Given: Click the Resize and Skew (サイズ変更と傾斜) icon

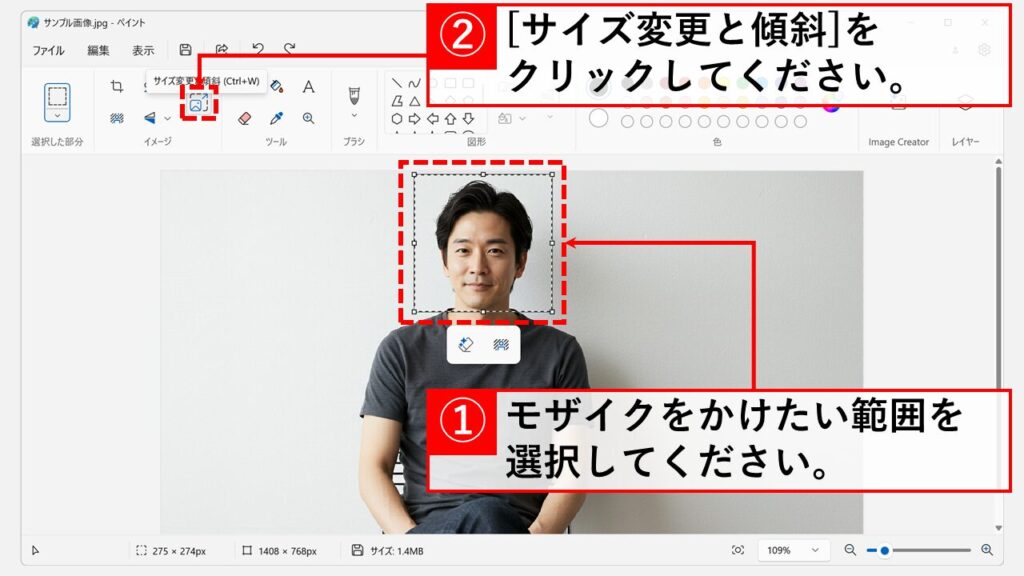Looking at the screenshot, I should (198, 103).
